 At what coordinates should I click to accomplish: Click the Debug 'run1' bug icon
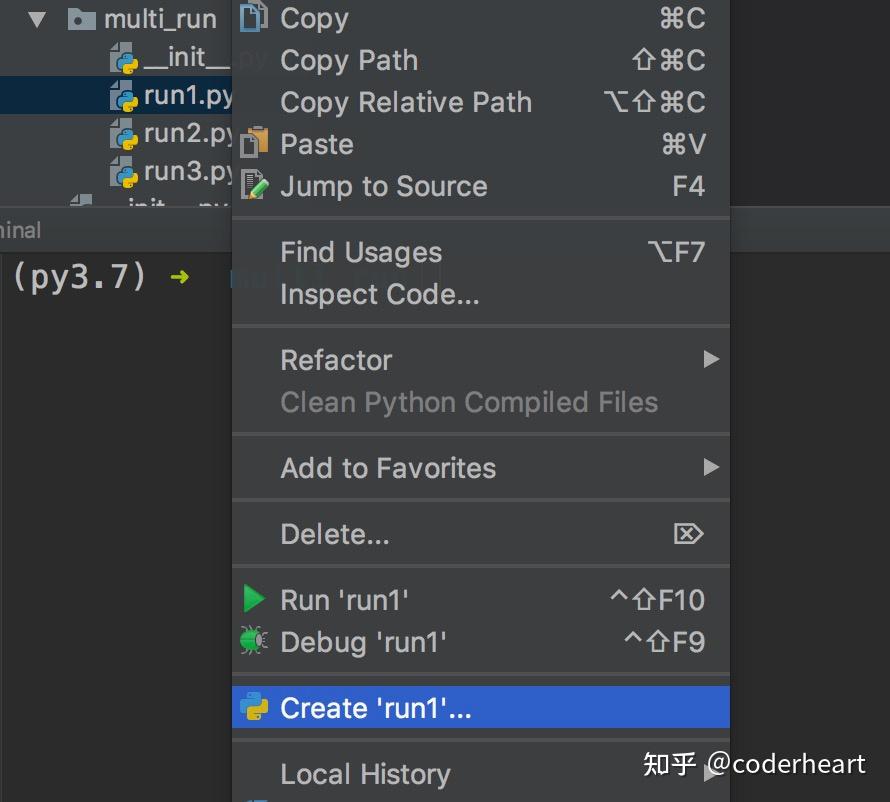click(x=254, y=641)
